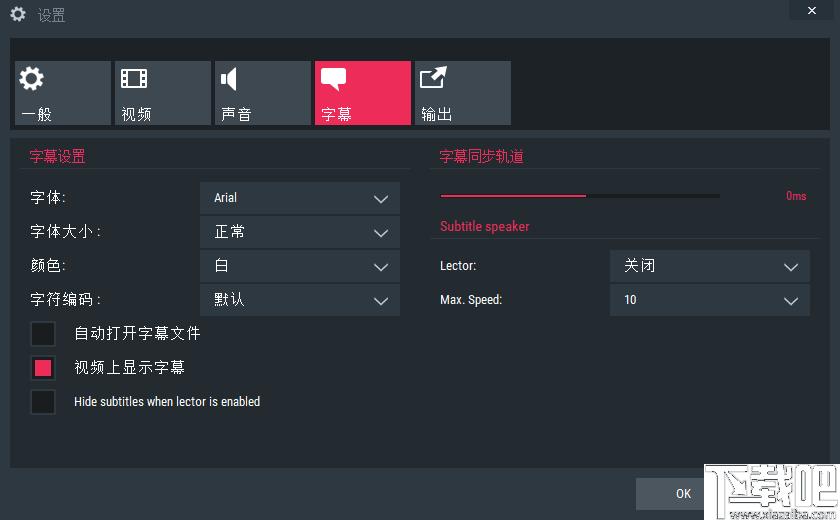The image size is (840, 520).
Task: Click the settings gear icon in title bar
Action: point(18,14)
